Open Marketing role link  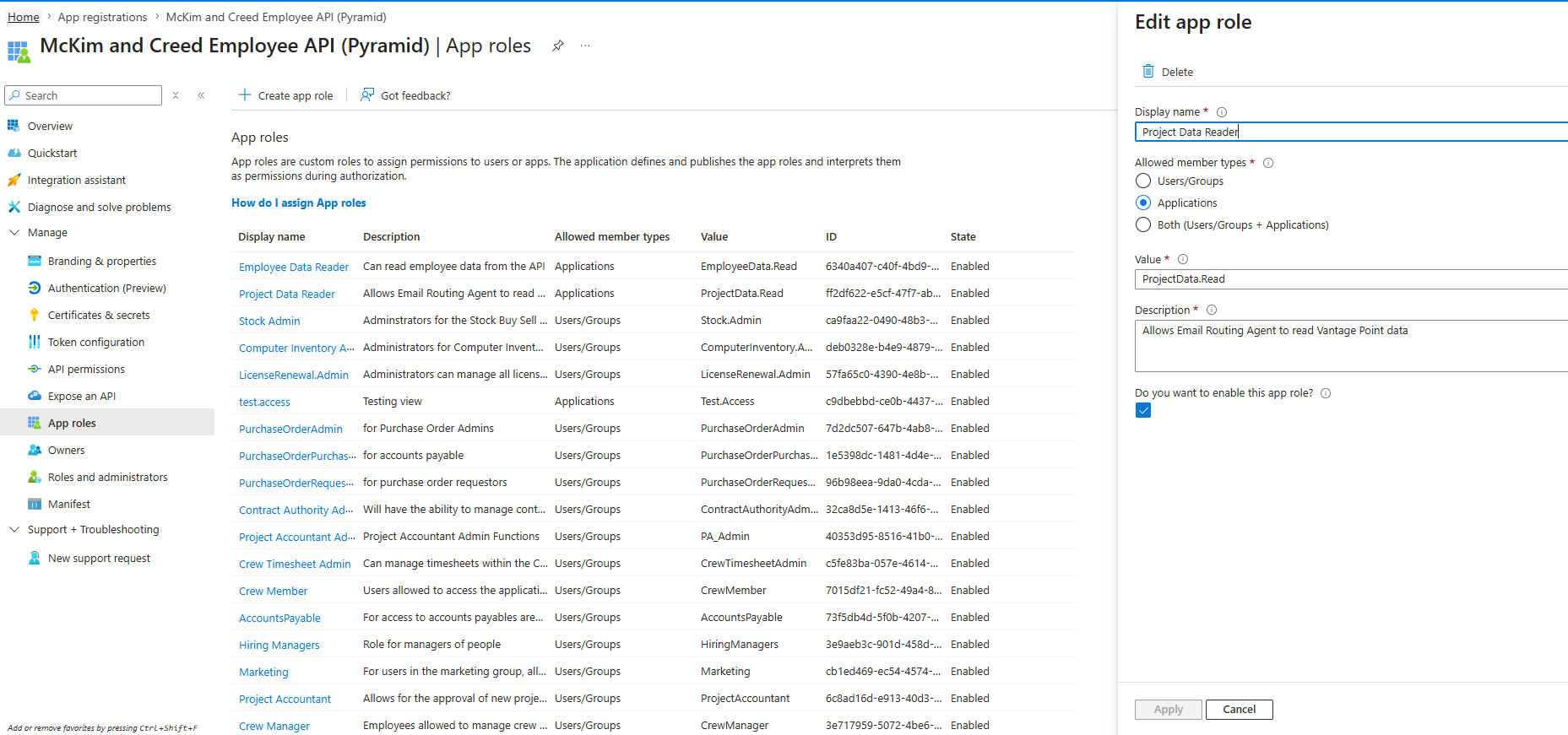coord(263,672)
